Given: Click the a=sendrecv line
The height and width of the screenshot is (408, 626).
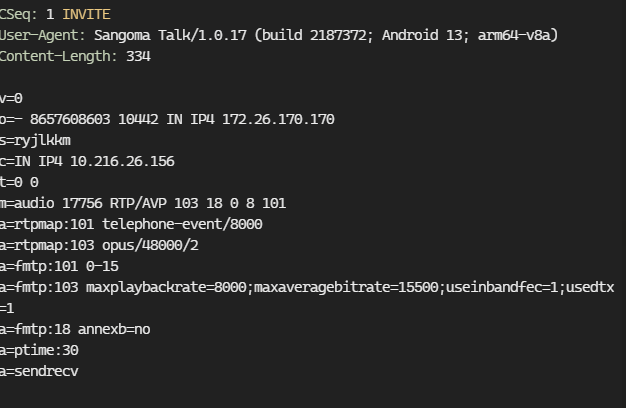Looking at the screenshot, I should [39, 371].
